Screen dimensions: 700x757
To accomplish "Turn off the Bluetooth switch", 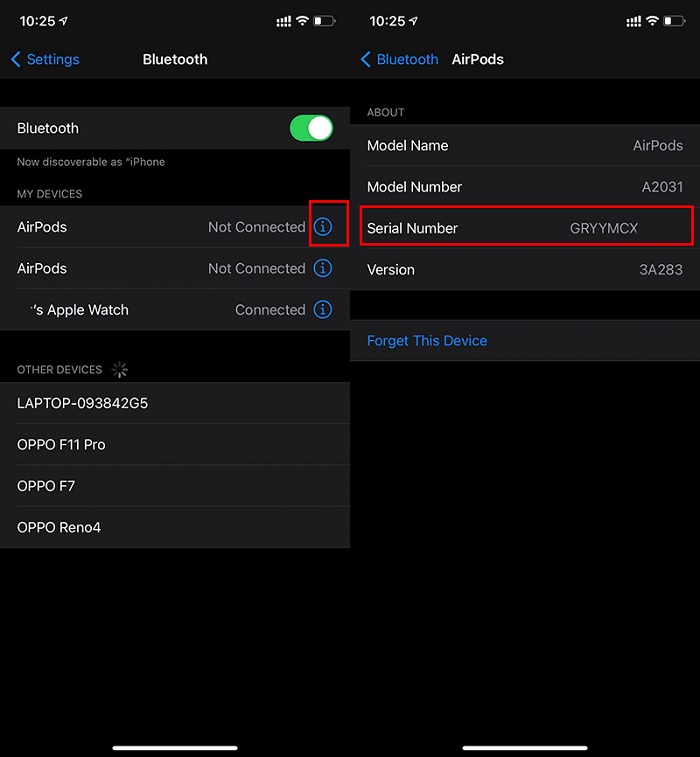I will (311, 128).
